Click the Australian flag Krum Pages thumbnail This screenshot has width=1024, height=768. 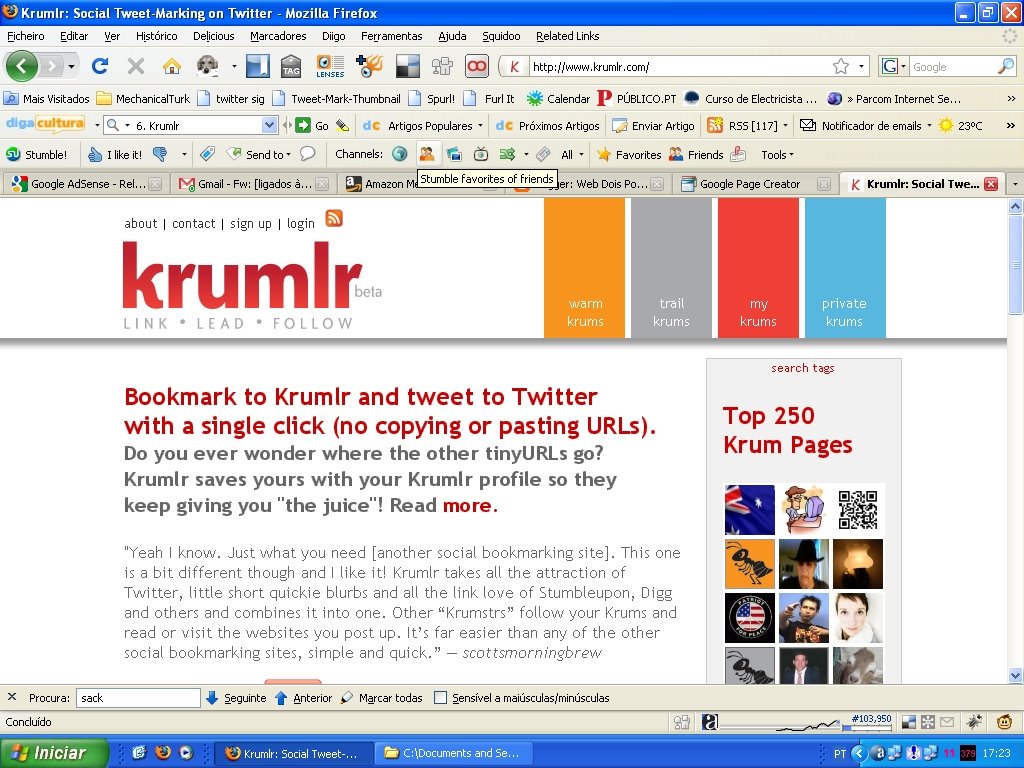(750, 509)
